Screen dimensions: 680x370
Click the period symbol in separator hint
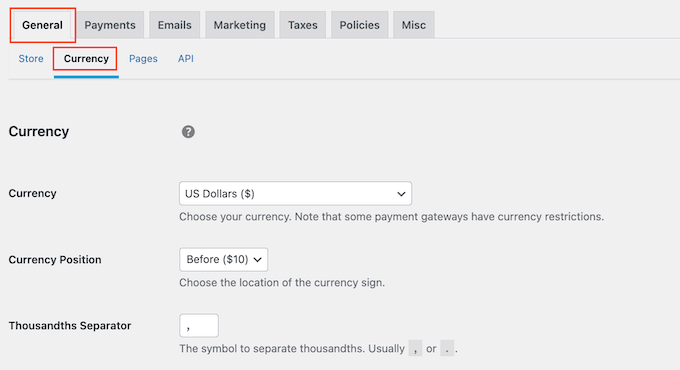click(x=447, y=348)
